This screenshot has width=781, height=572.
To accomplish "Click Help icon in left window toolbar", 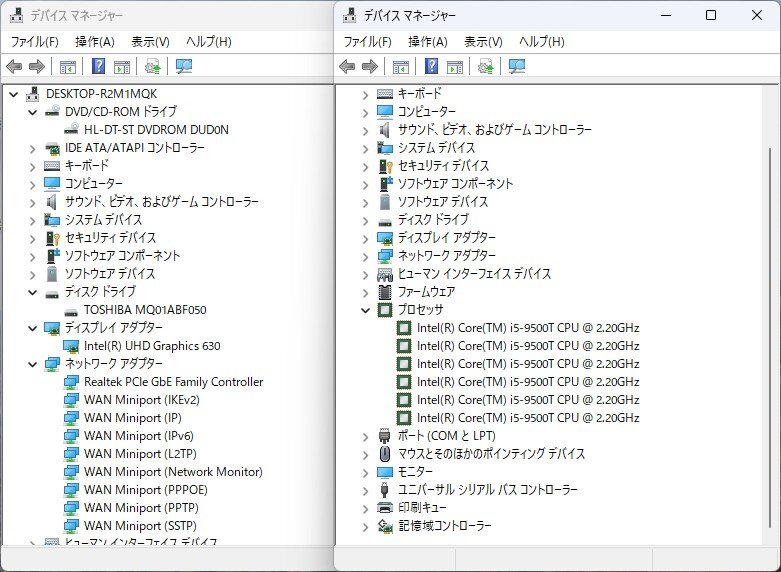I will (99, 66).
